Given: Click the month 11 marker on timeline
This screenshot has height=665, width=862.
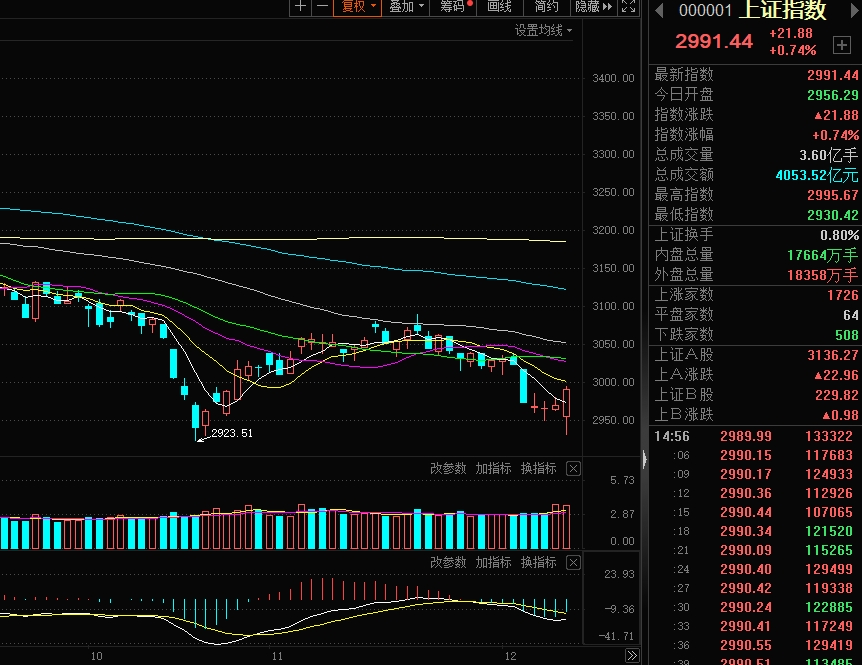Looking at the screenshot, I should 277,656.
